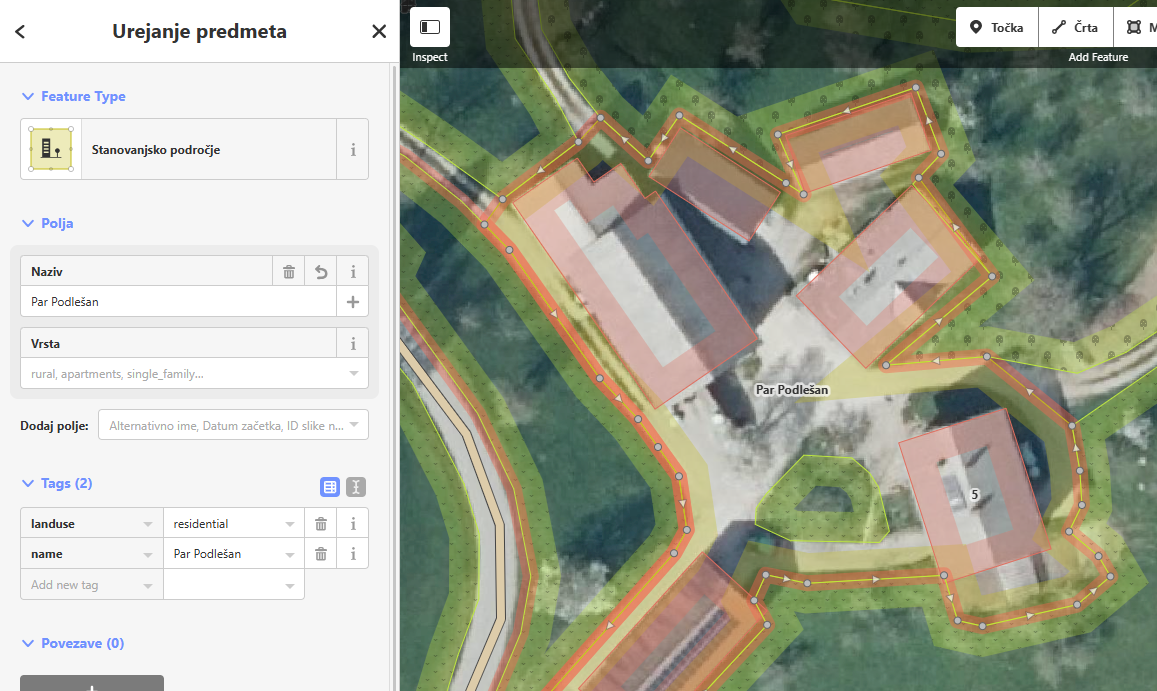This screenshot has width=1157, height=691.
Task: Open info for the Vrsta field
Action: pyautogui.click(x=352, y=344)
